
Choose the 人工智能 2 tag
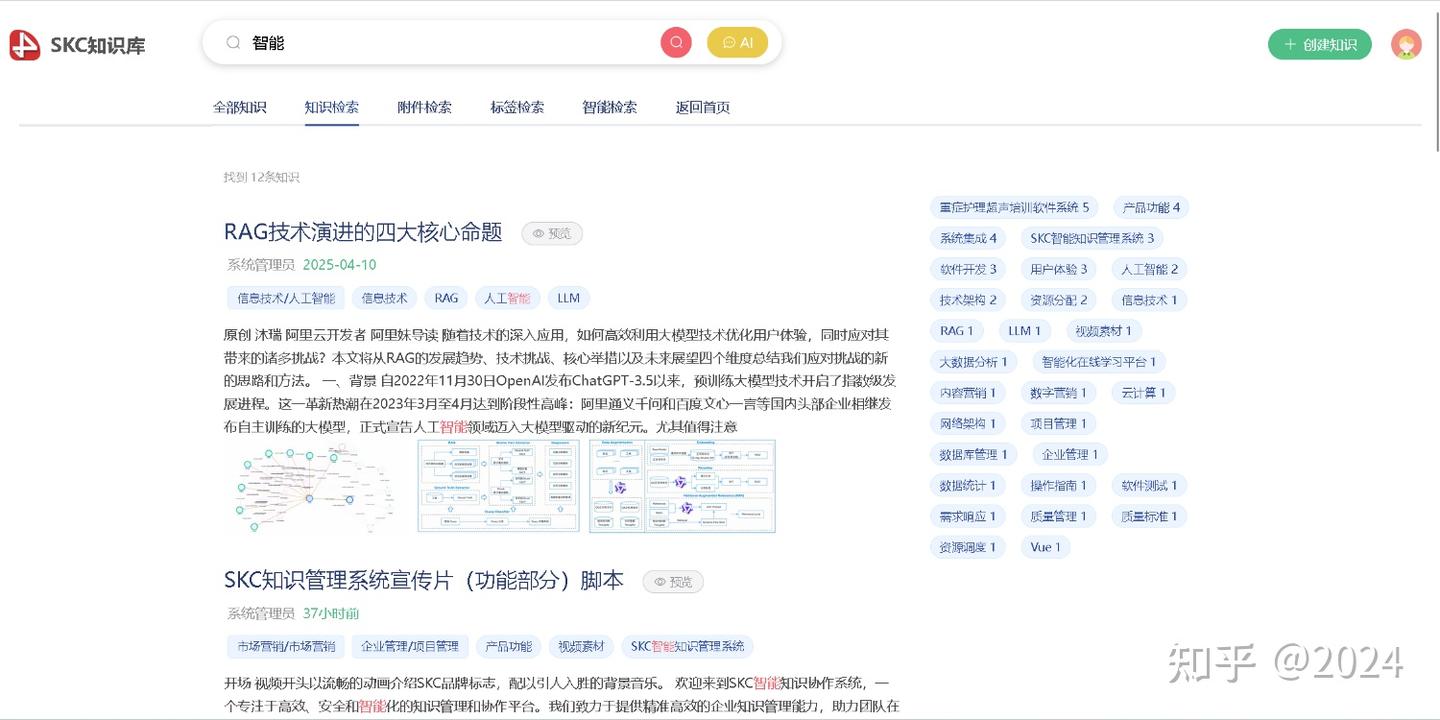click(x=1149, y=269)
